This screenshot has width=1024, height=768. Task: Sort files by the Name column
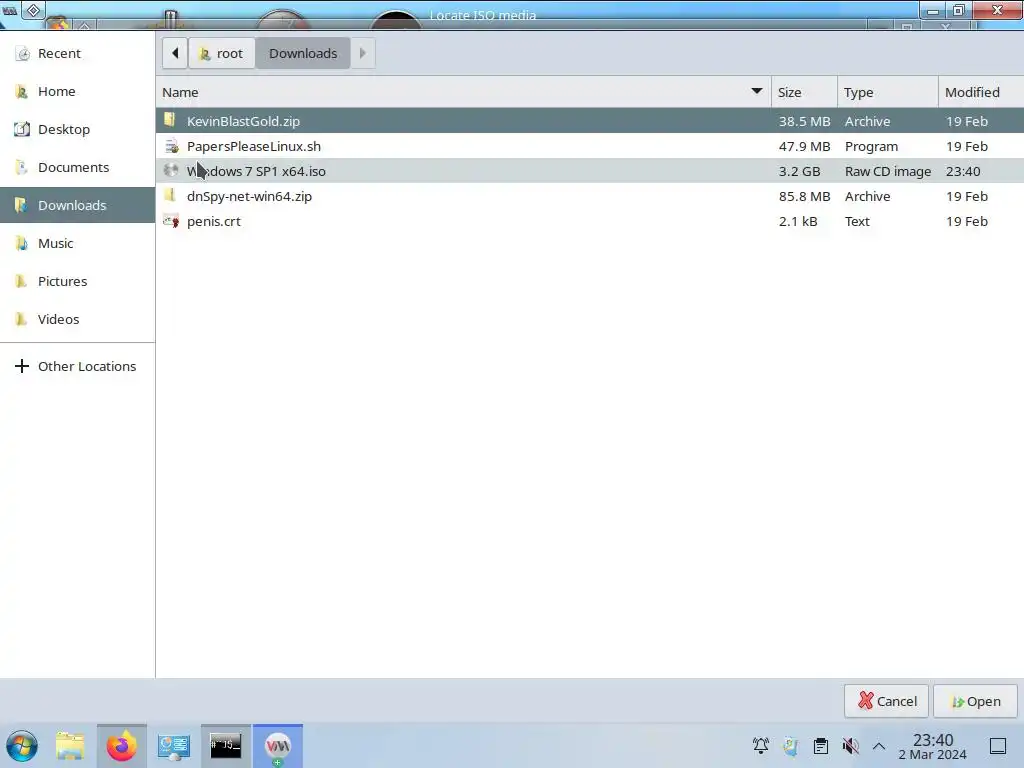(463, 92)
